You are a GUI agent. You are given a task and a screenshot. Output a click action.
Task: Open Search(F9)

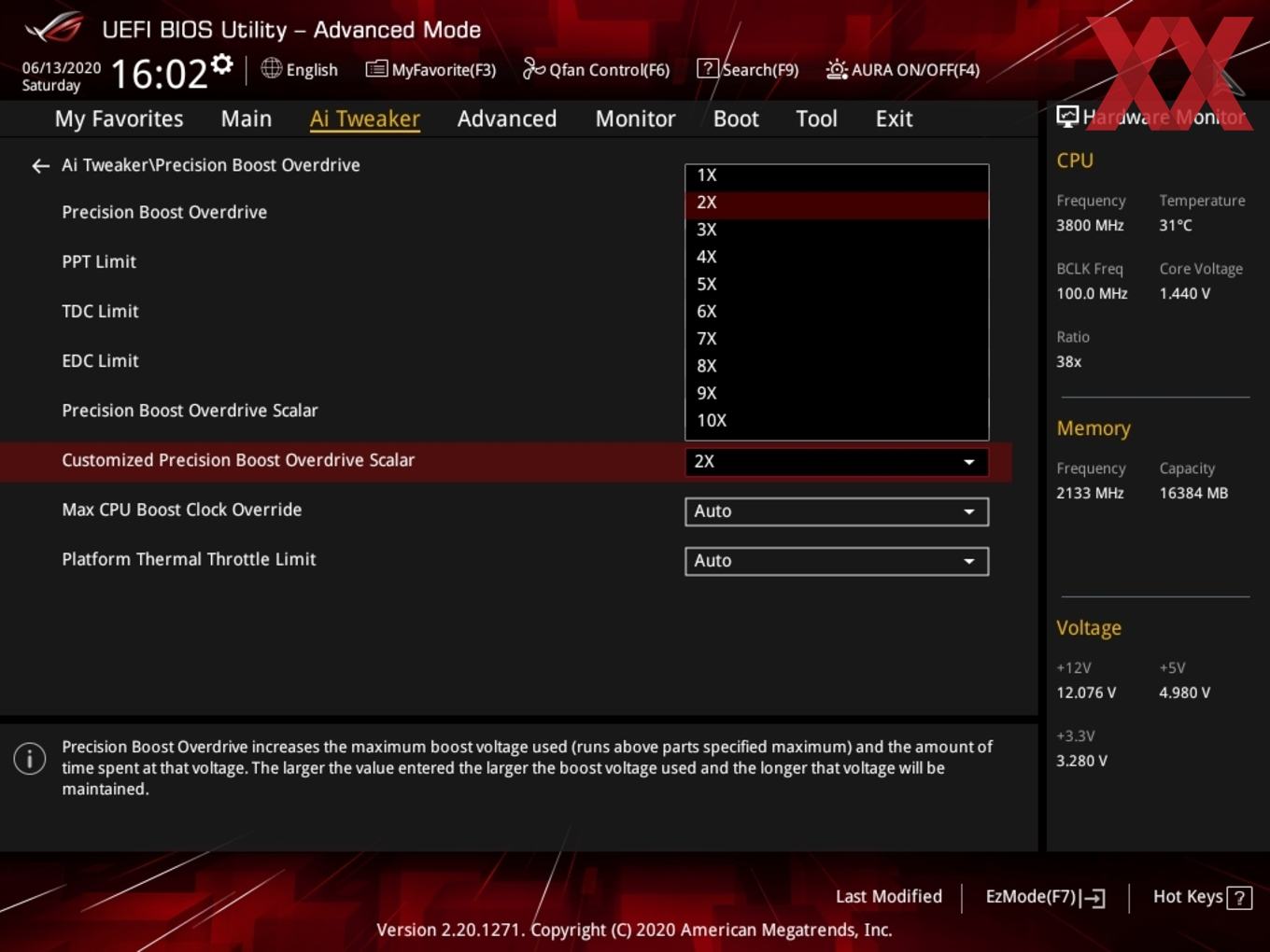[748, 69]
